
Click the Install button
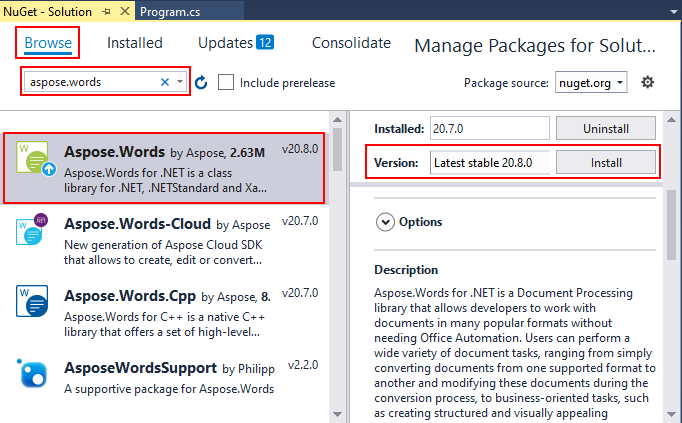606,163
